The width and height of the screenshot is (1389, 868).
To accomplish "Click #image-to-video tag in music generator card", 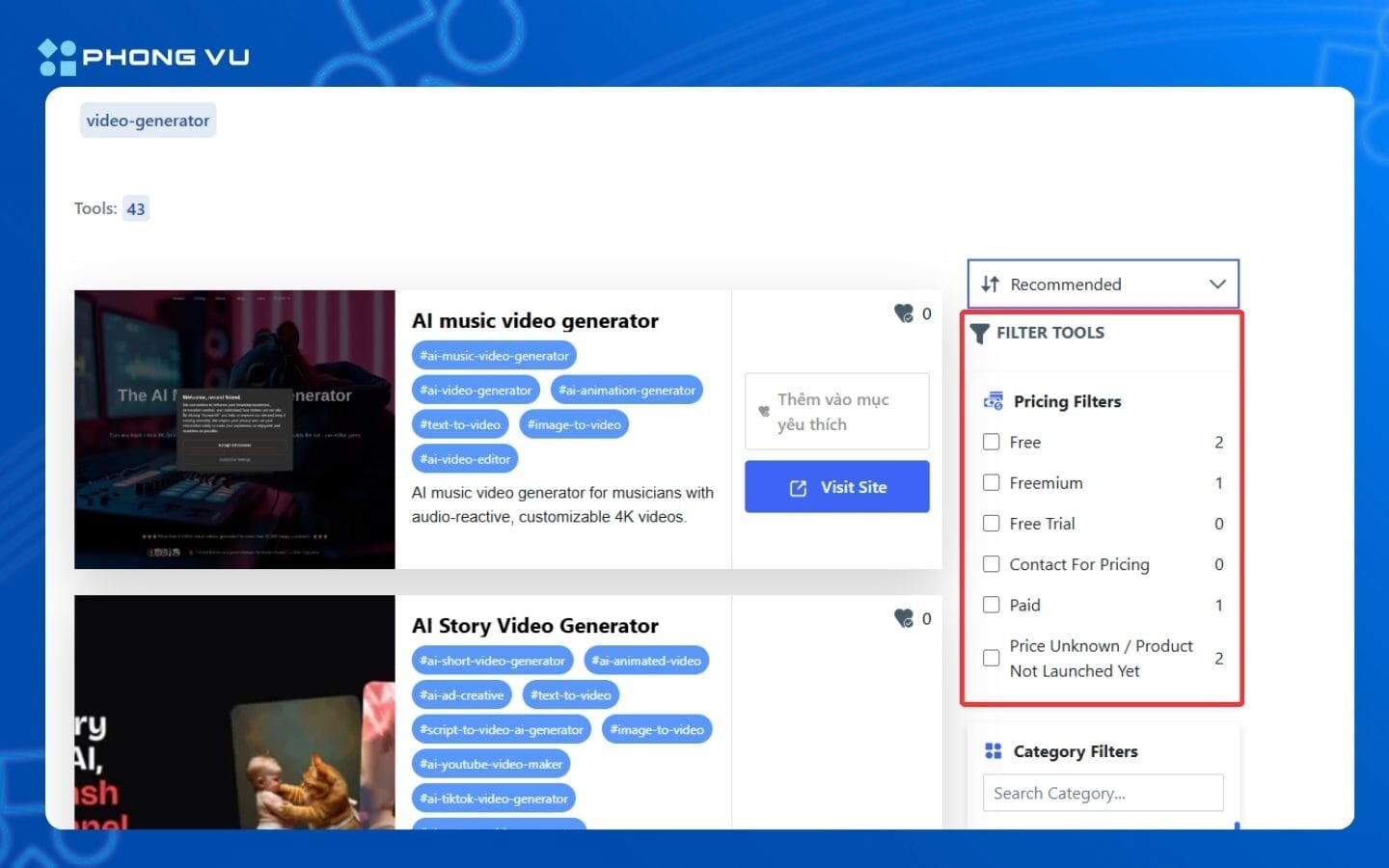I will coord(574,424).
